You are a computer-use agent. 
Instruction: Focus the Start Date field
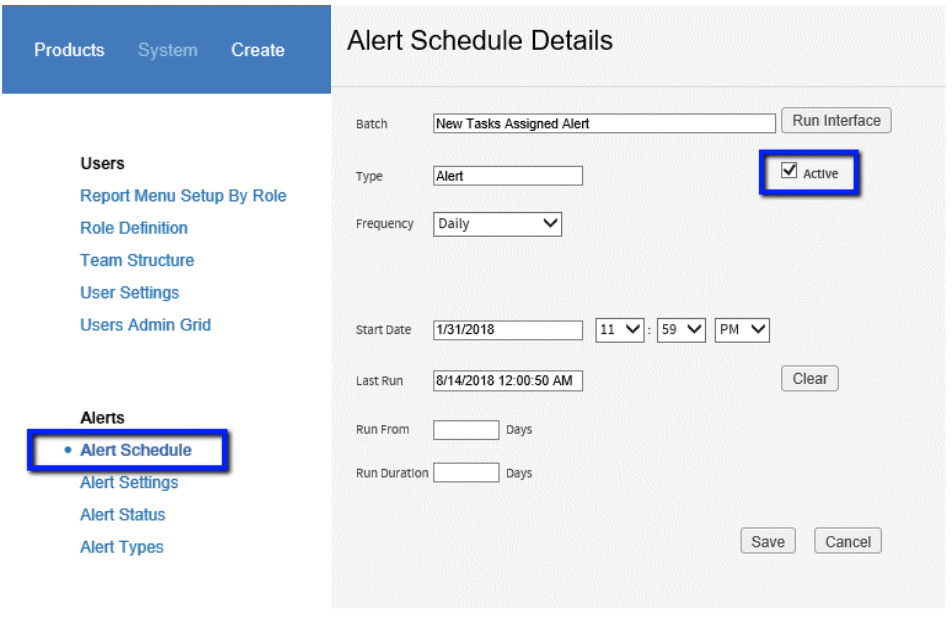508,330
